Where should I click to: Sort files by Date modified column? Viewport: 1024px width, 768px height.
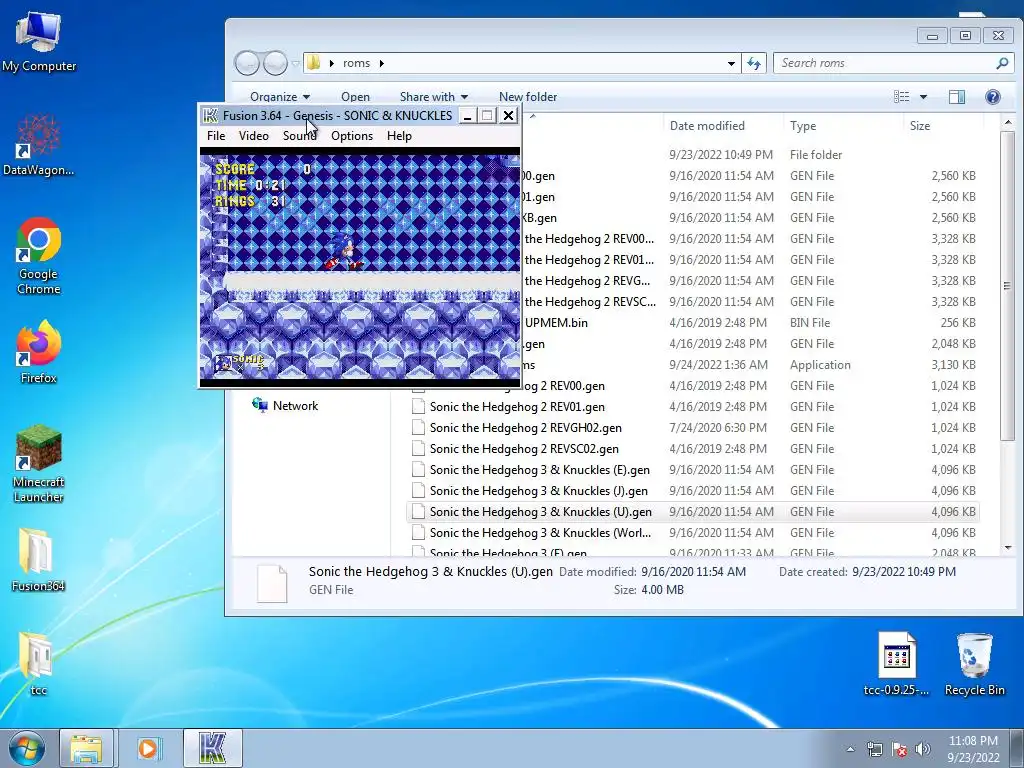pos(723,125)
